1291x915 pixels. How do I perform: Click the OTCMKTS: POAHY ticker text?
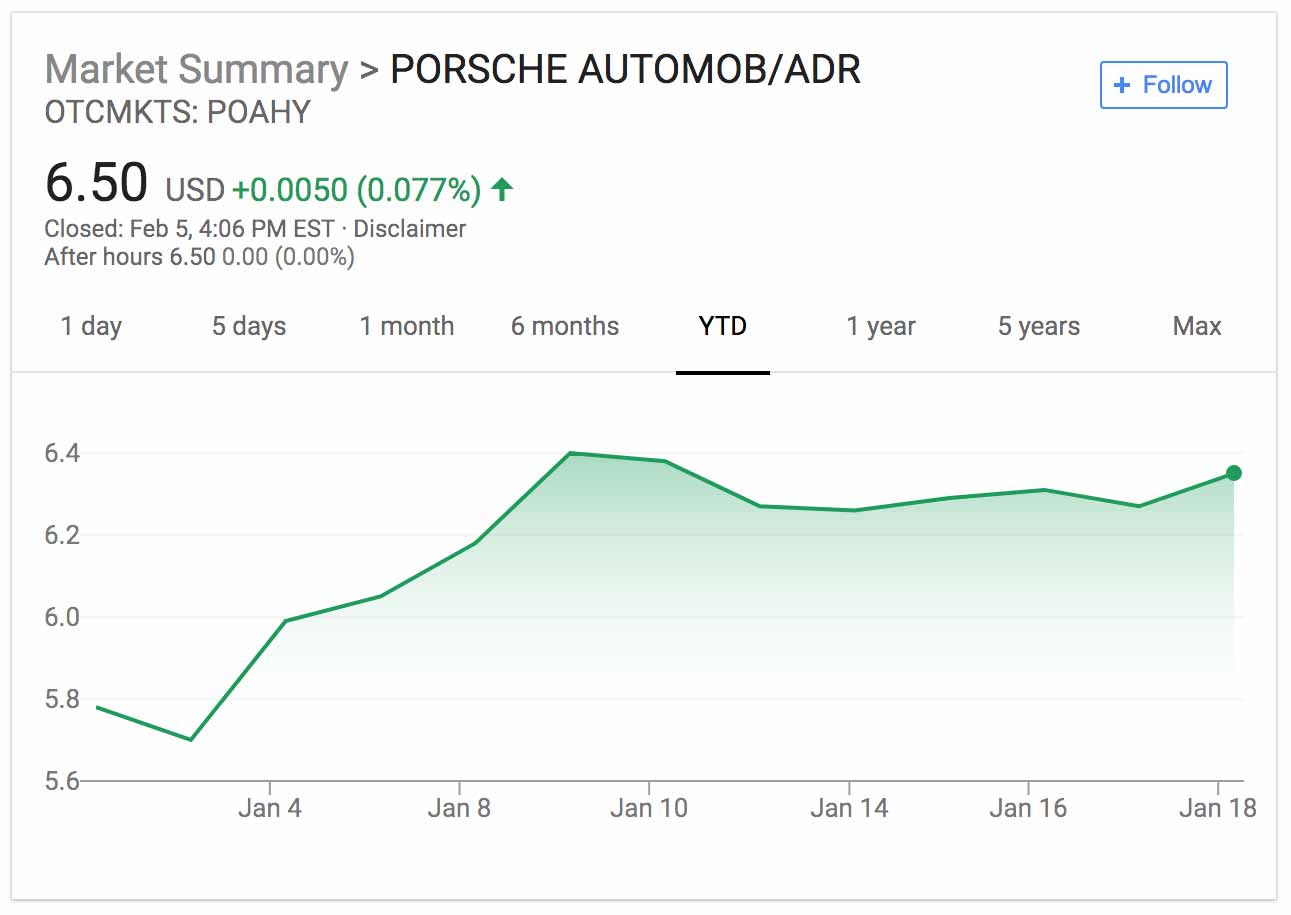tap(177, 112)
